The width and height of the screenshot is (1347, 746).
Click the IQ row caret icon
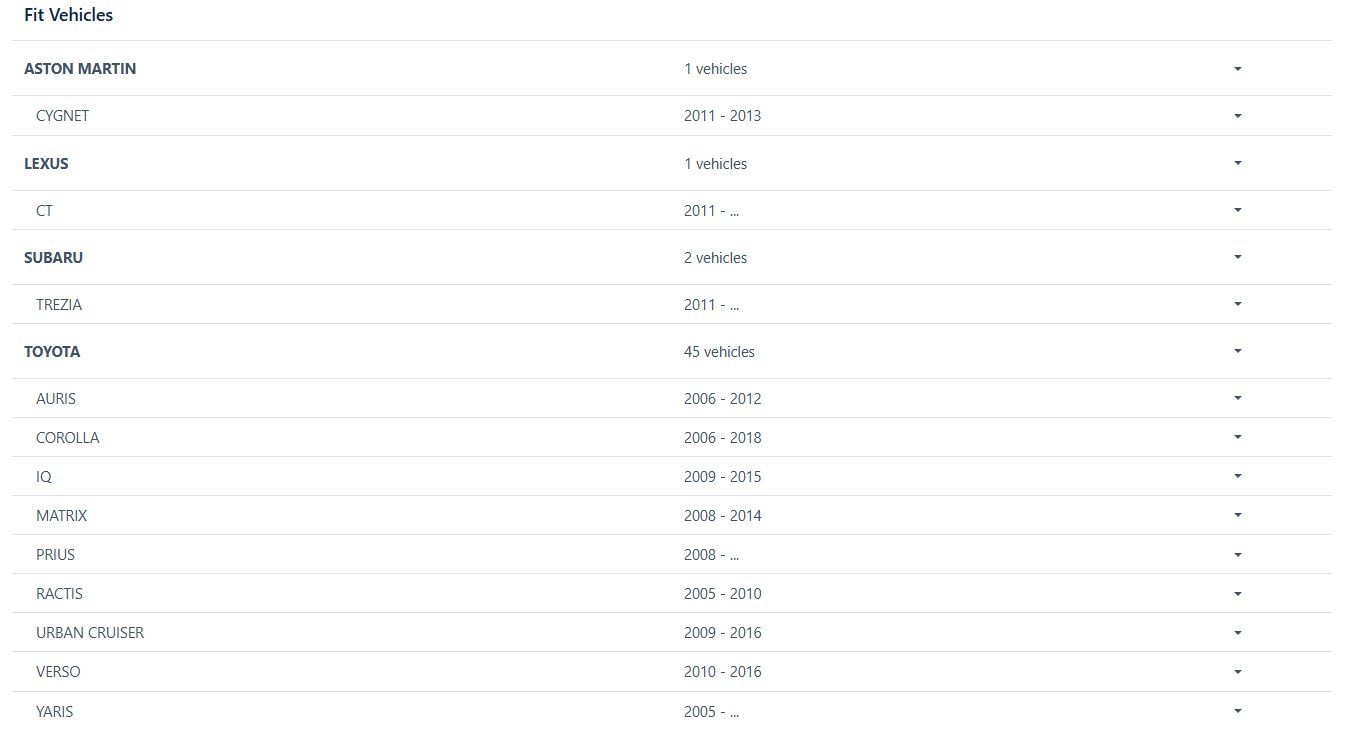(1237, 476)
